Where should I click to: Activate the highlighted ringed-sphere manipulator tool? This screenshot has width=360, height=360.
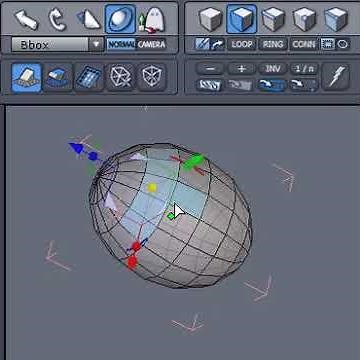(120, 19)
